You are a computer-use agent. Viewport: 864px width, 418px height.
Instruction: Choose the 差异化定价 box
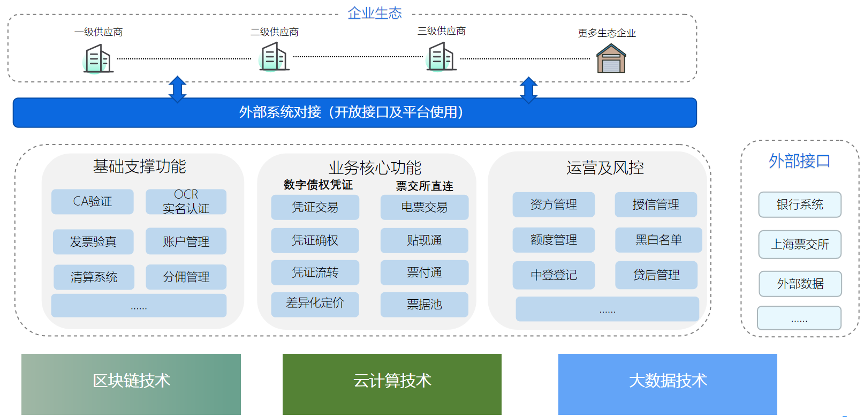[x=315, y=304]
